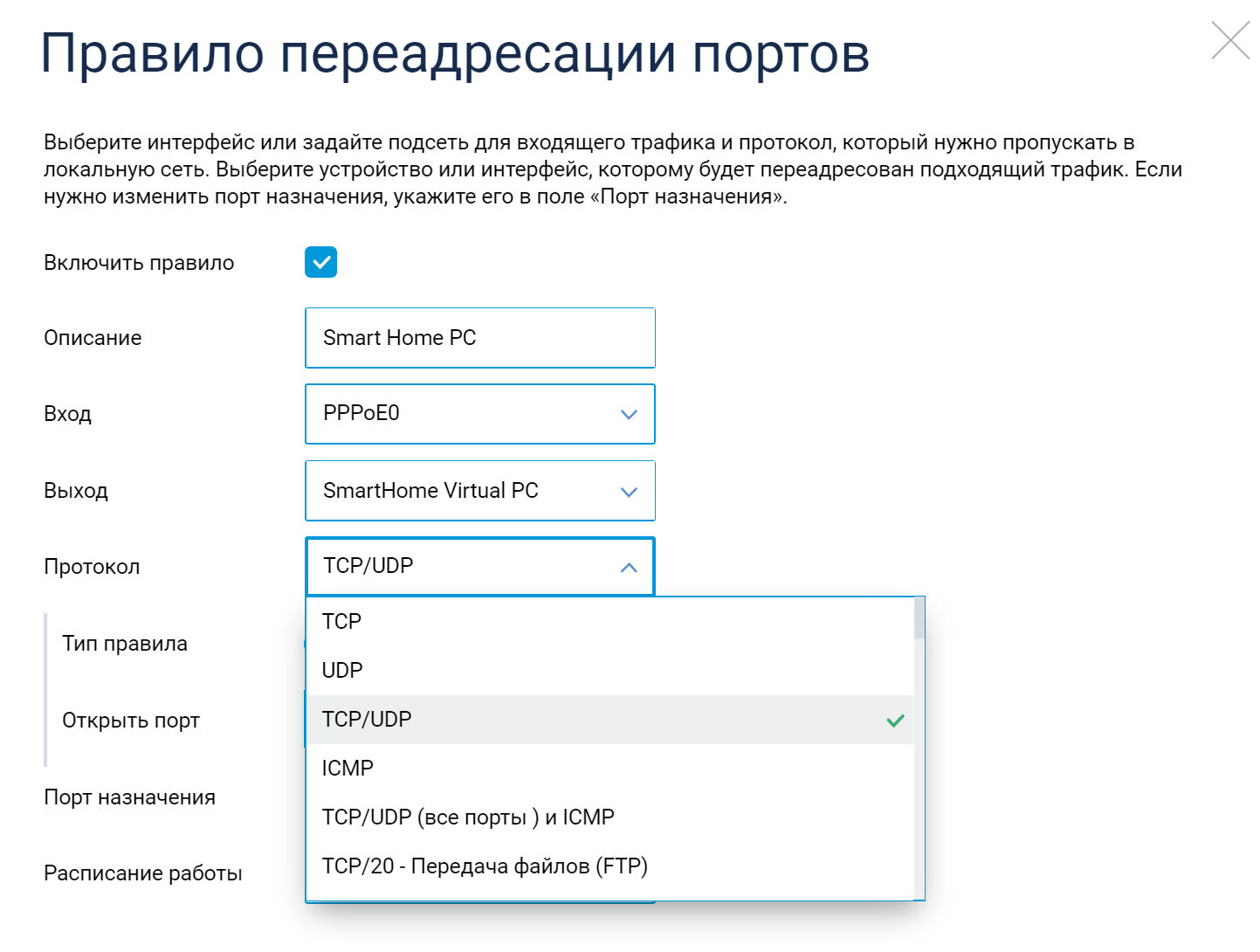
Task: Select TCP from the protocol list
Action: tap(341, 622)
